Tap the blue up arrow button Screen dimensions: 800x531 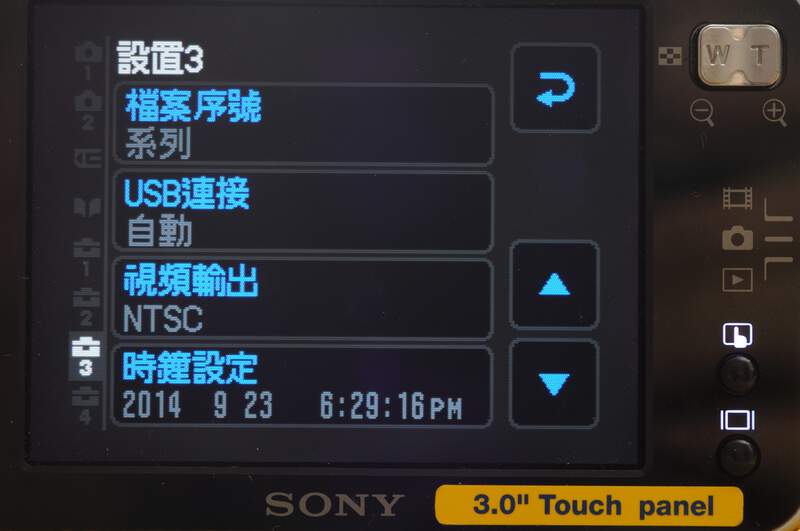coord(555,285)
